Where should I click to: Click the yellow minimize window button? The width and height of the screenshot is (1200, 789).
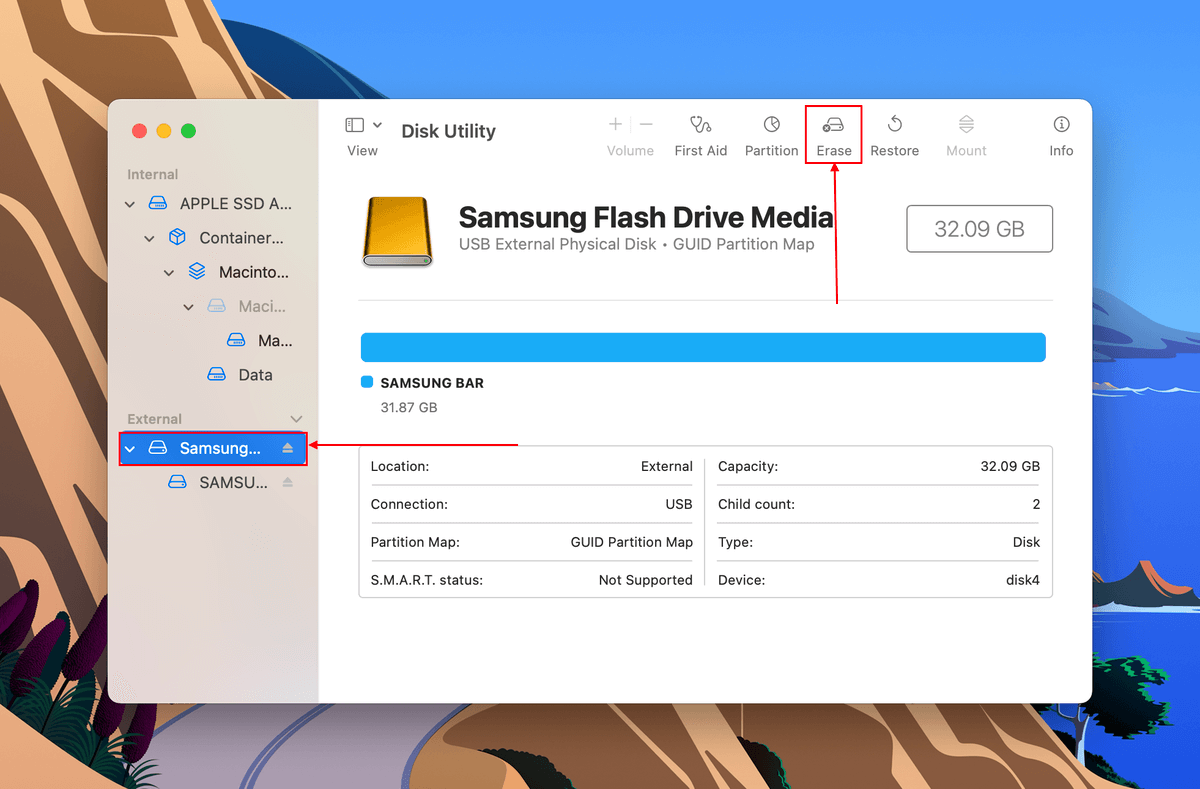164,131
